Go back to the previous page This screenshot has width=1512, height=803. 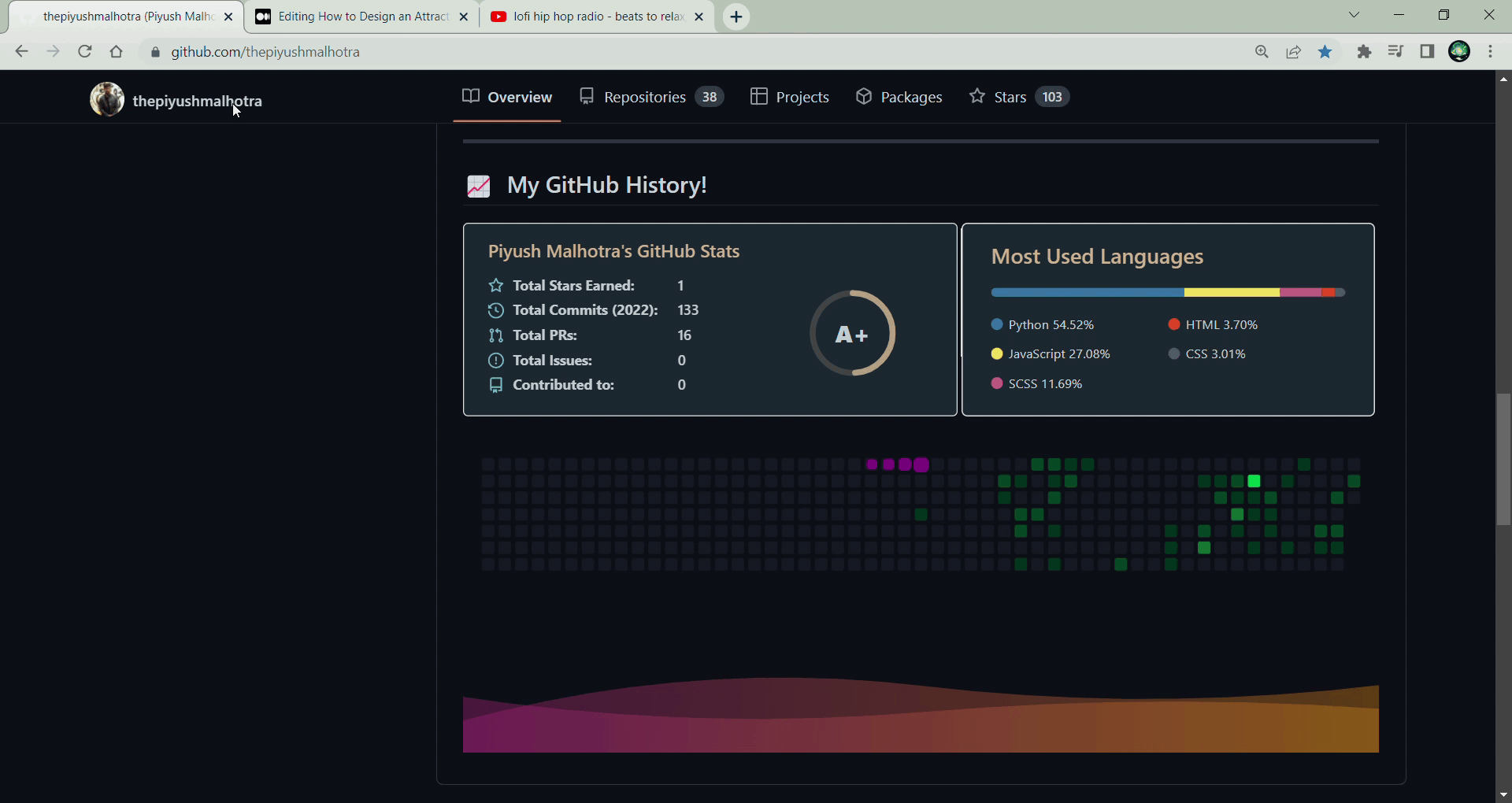coord(21,52)
